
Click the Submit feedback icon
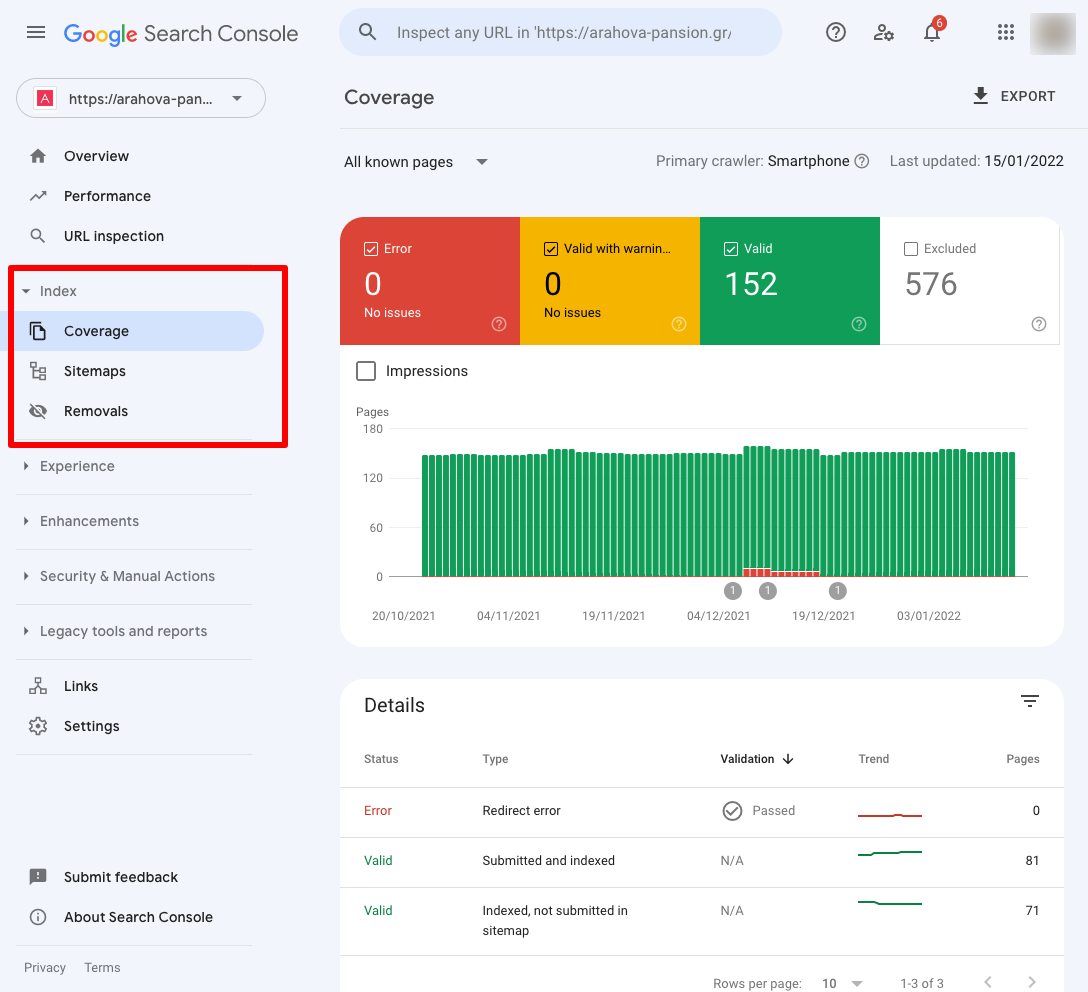[x=38, y=877]
